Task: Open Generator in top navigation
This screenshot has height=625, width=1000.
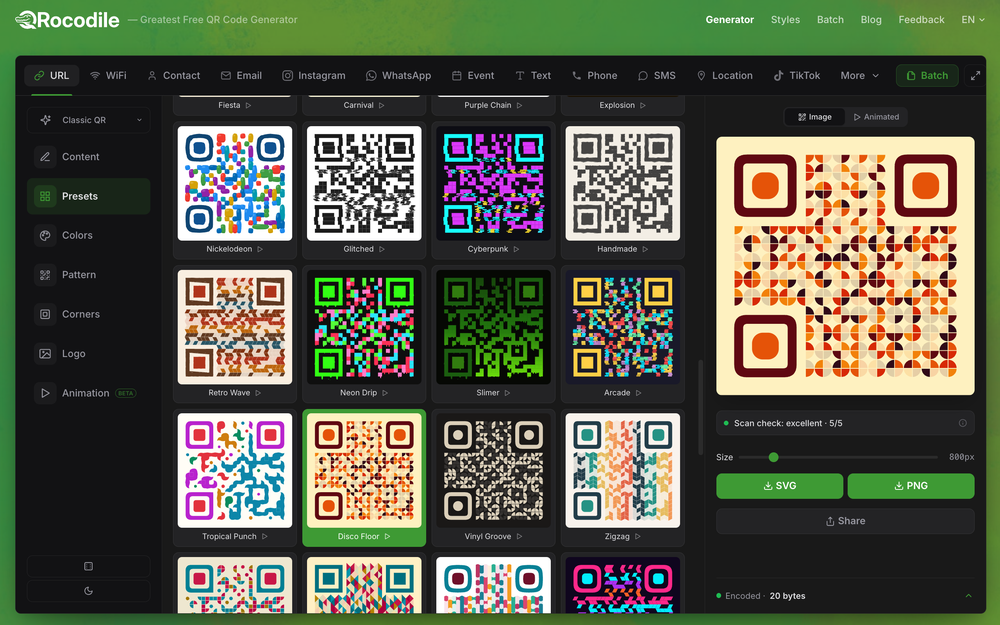Action: (x=730, y=20)
